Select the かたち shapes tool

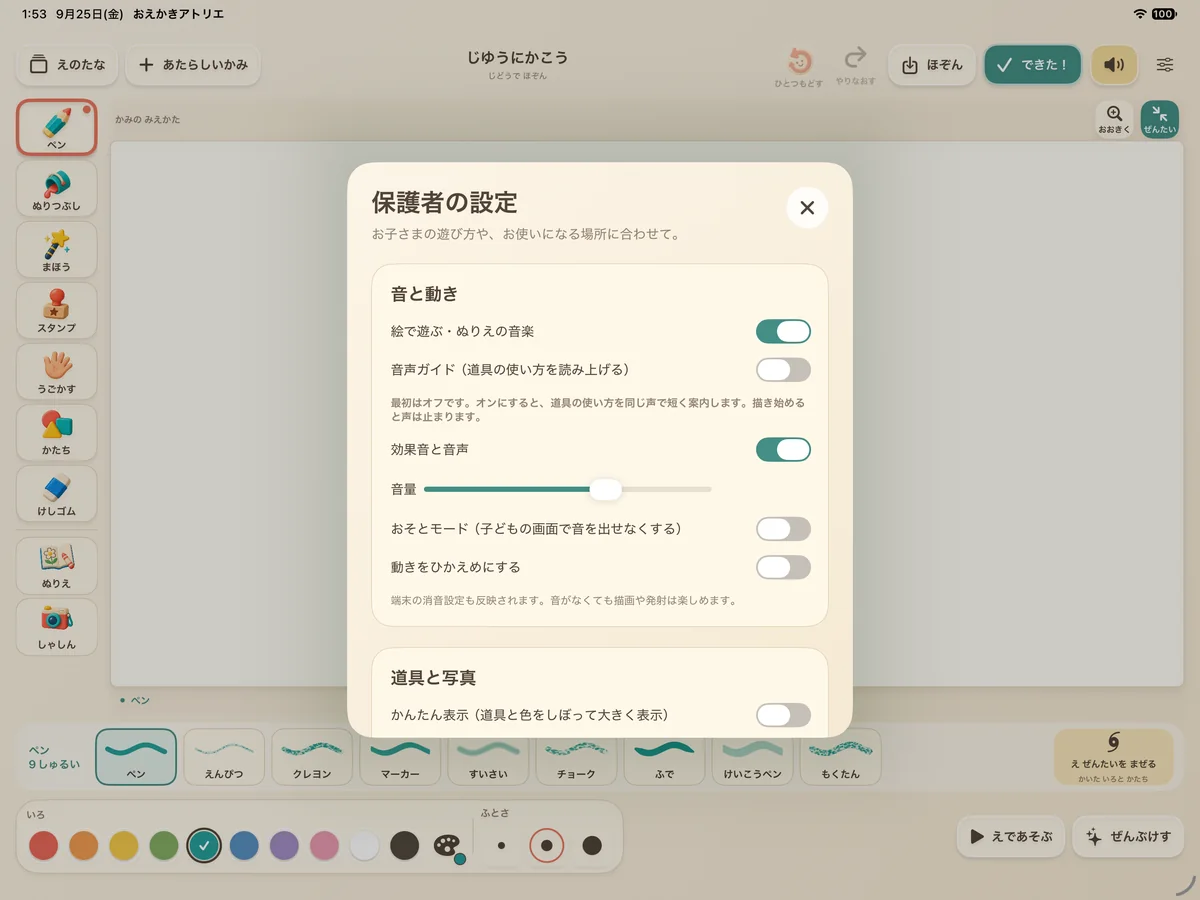point(57,433)
